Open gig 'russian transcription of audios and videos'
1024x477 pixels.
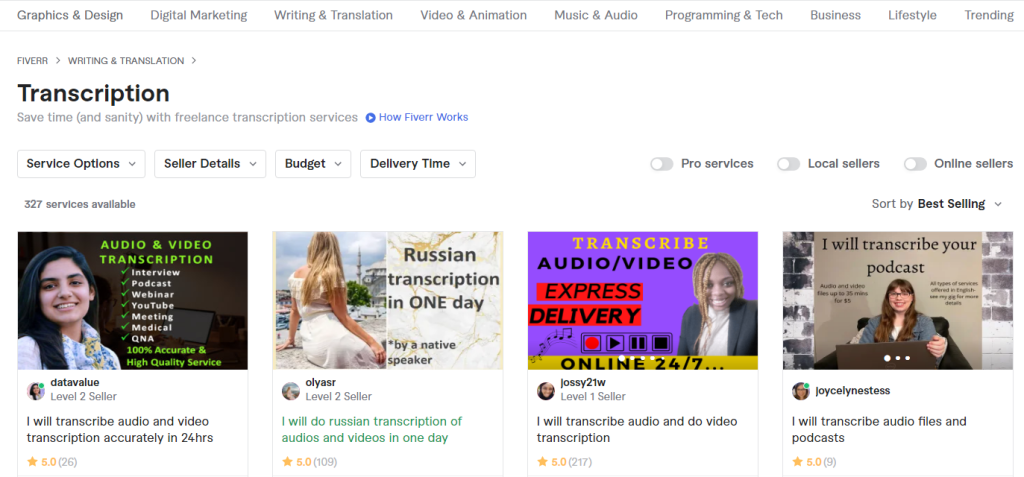(372, 429)
